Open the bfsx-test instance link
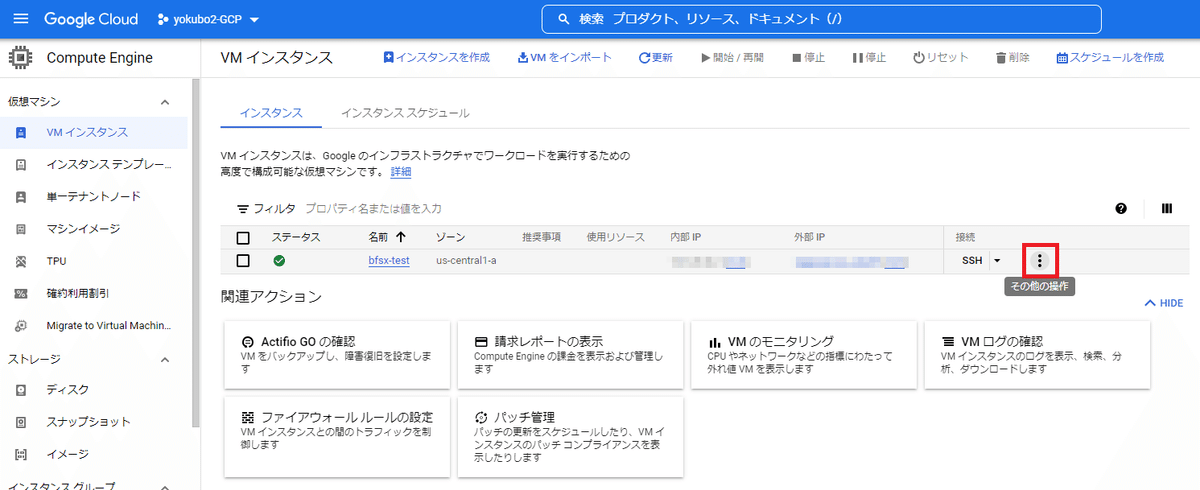The image size is (1200, 490). [x=389, y=261]
